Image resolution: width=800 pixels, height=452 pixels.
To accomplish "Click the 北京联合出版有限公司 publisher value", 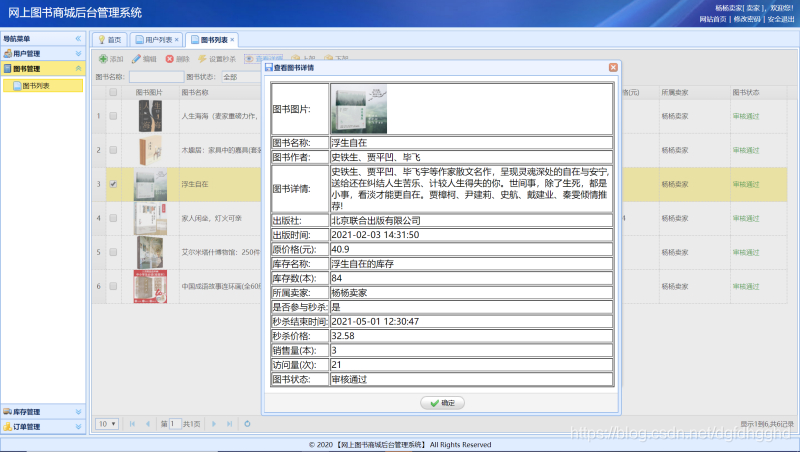I will (x=376, y=220).
